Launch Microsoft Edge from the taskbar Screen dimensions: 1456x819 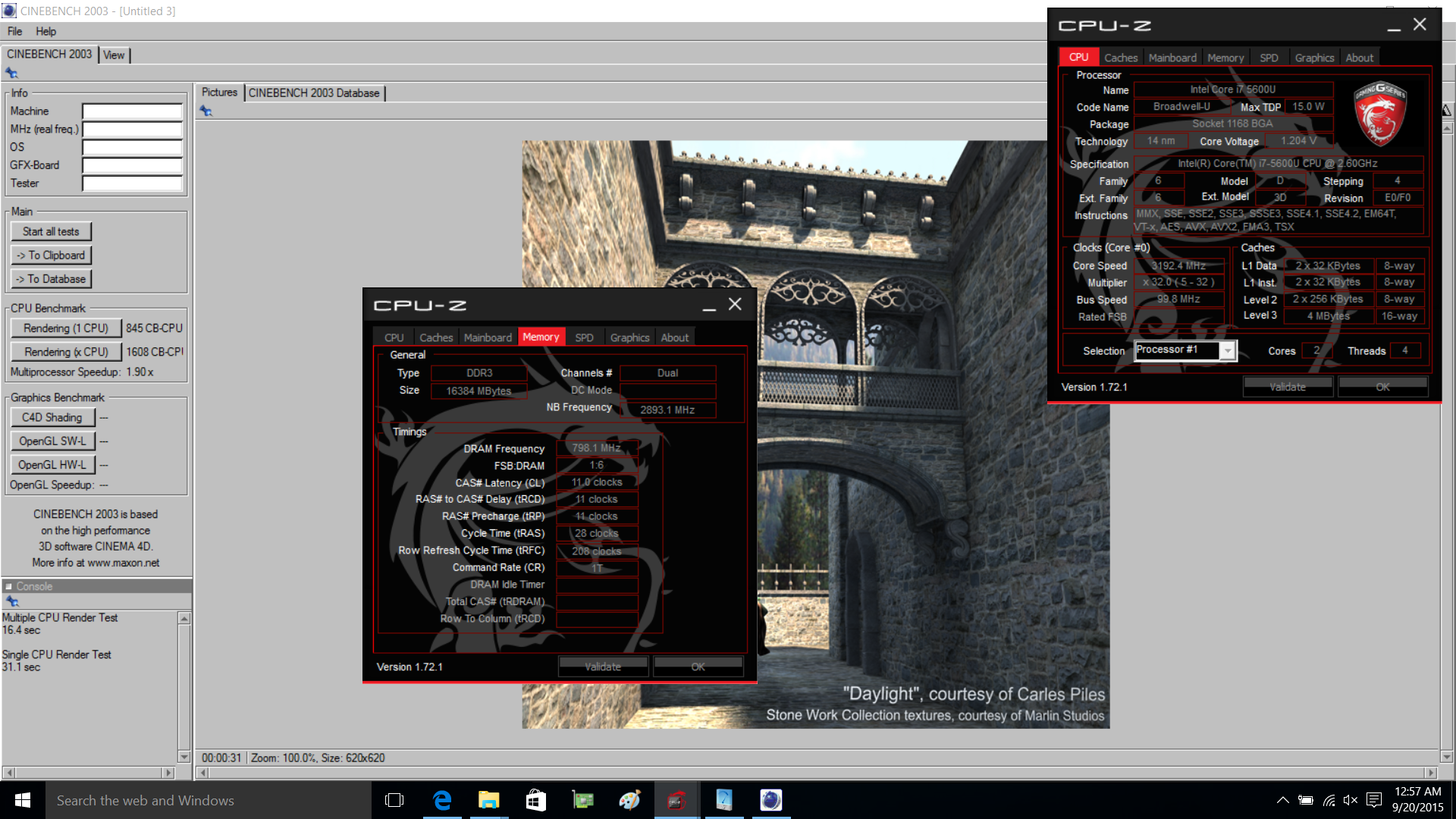pyautogui.click(x=442, y=800)
